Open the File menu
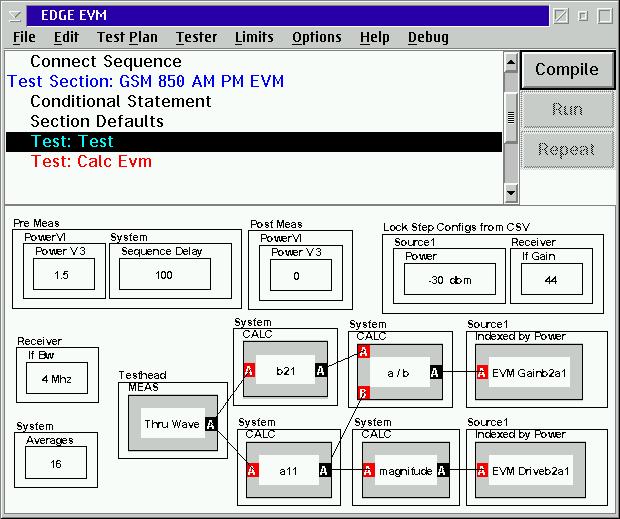This screenshot has height=519, width=620. [x=24, y=38]
